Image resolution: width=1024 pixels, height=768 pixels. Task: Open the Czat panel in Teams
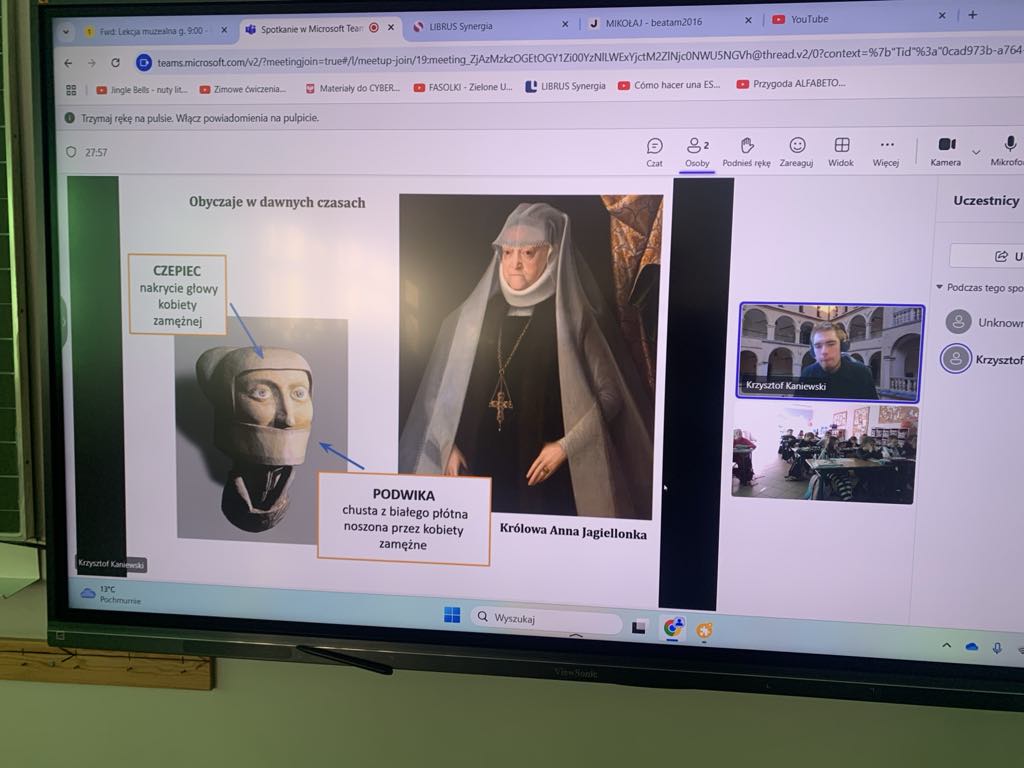[x=654, y=153]
